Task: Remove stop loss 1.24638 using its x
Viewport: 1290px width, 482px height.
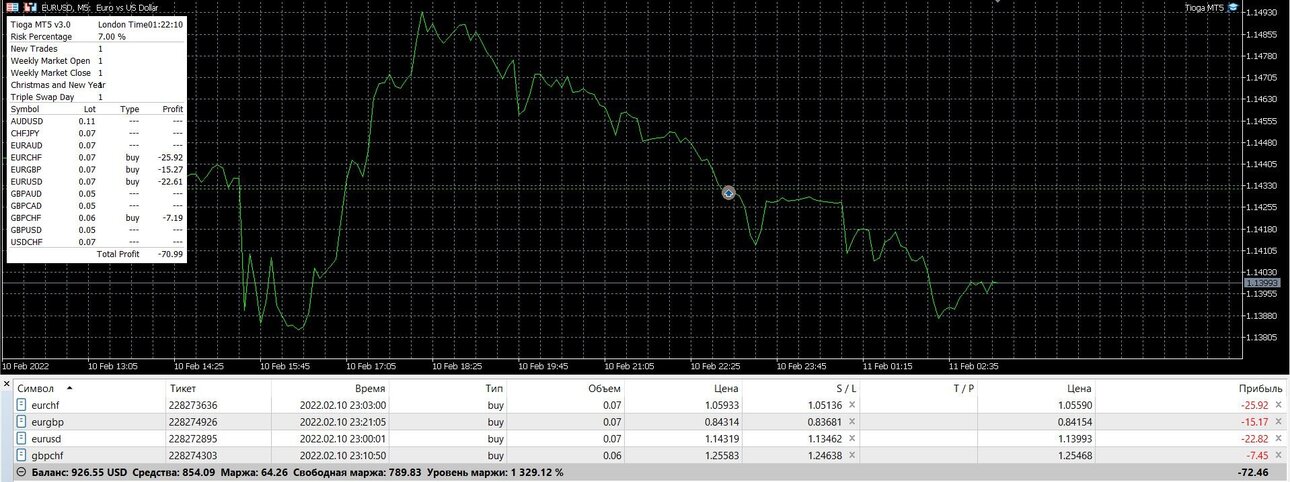Action: (852, 455)
